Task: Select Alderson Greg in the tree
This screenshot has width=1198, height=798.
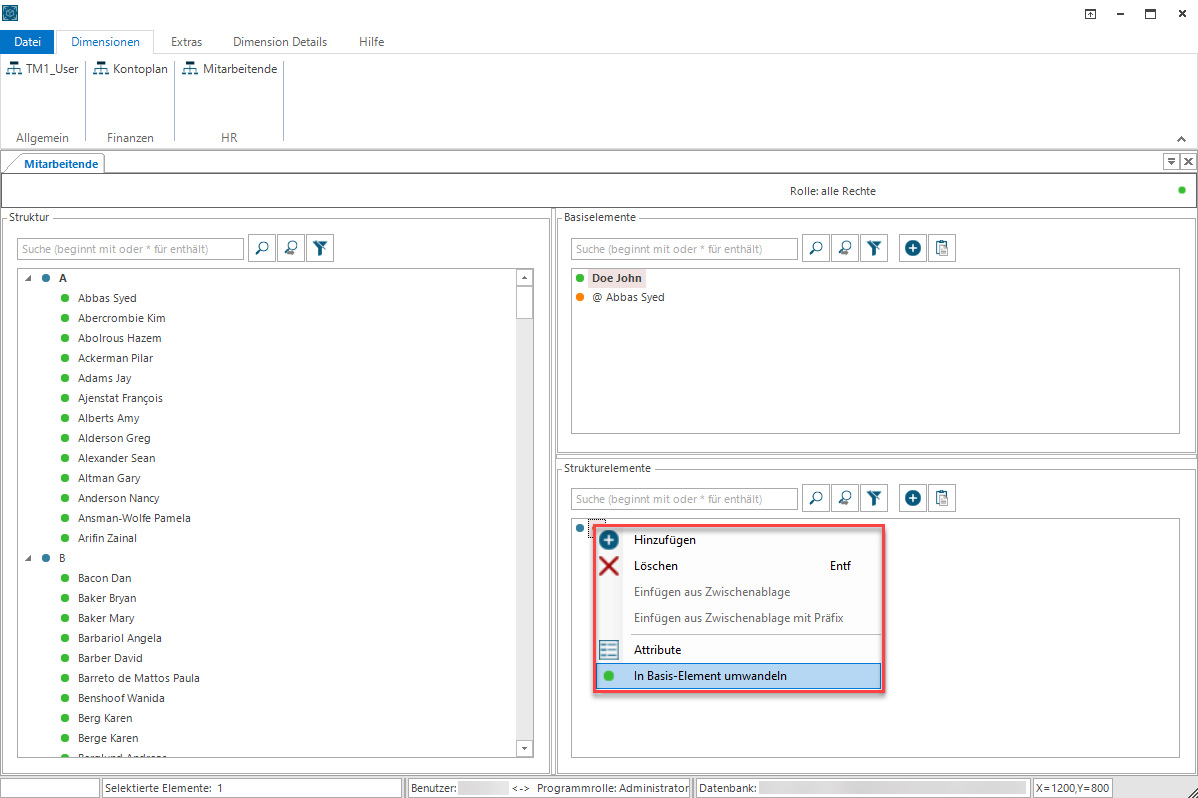Action: click(114, 438)
